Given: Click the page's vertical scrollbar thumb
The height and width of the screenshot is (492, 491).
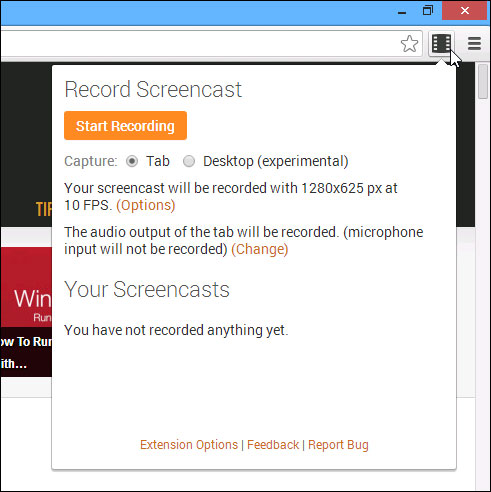Looking at the screenshot, I should point(483,82).
